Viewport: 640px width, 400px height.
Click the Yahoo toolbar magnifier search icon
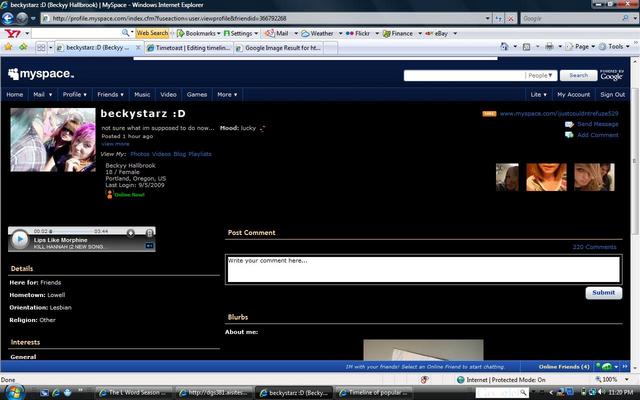click(125, 33)
